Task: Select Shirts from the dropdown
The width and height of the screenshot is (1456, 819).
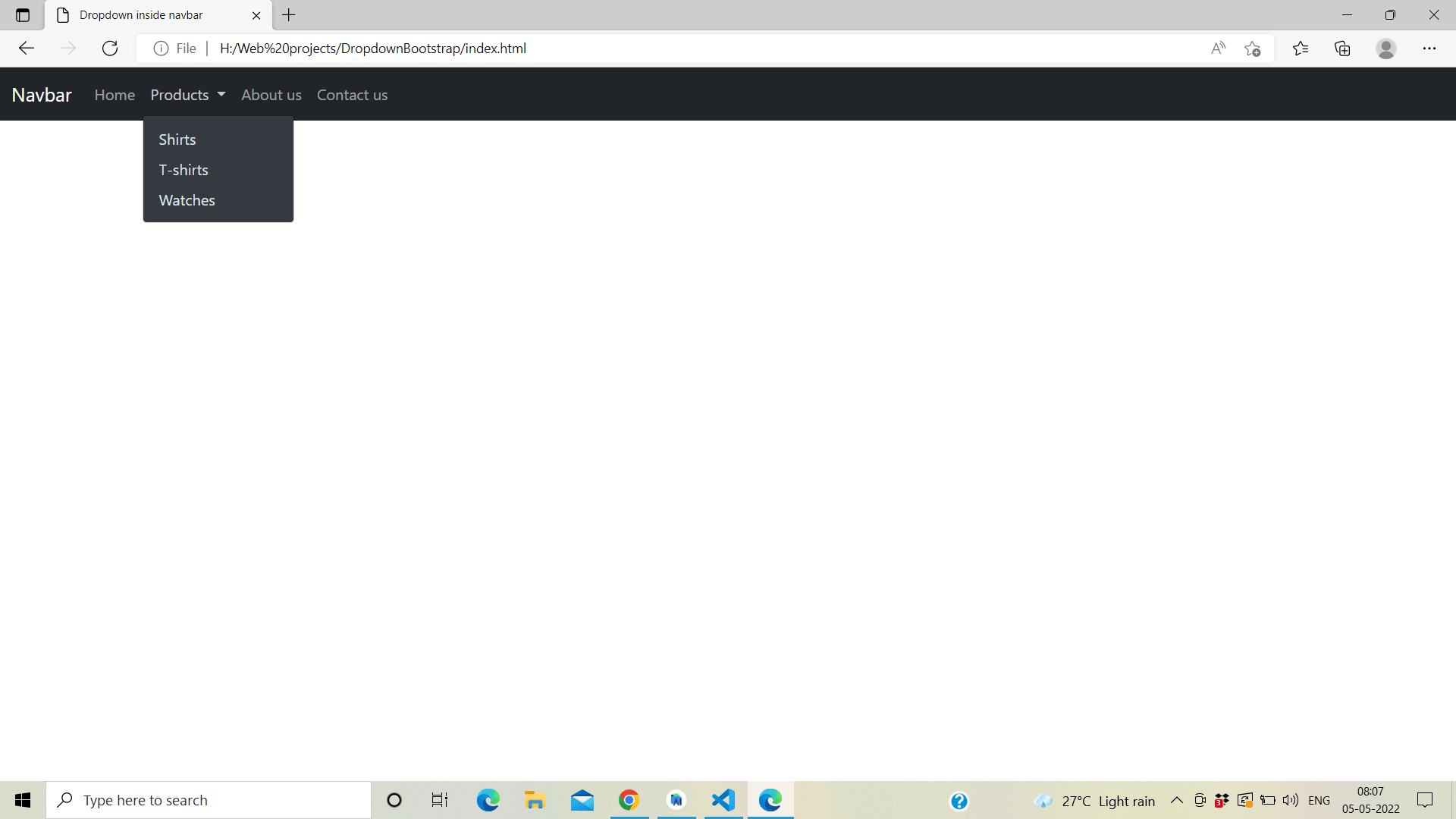Action: click(x=177, y=139)
